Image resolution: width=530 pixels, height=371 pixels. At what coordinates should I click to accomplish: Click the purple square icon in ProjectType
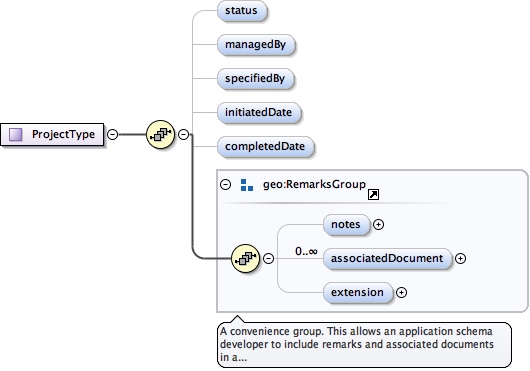click(16, 134)
